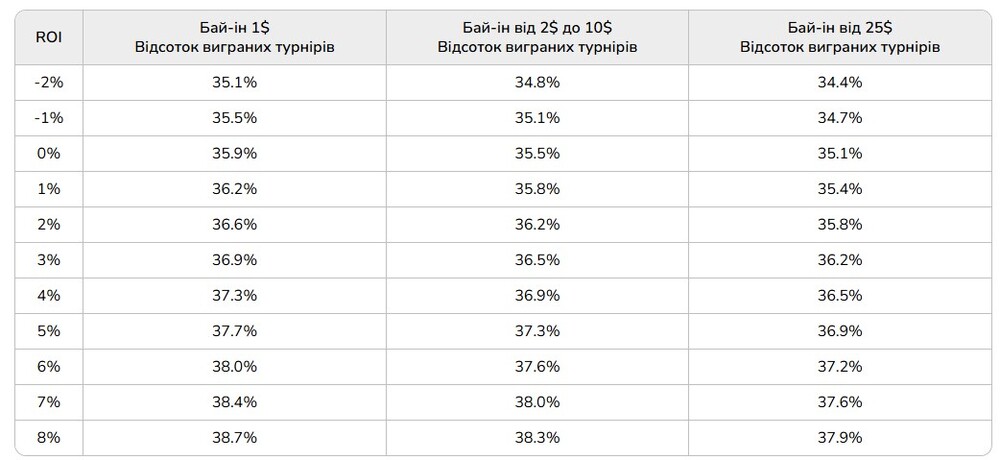Select the 38.7% cell in the last row

click(x=235, y=438)
